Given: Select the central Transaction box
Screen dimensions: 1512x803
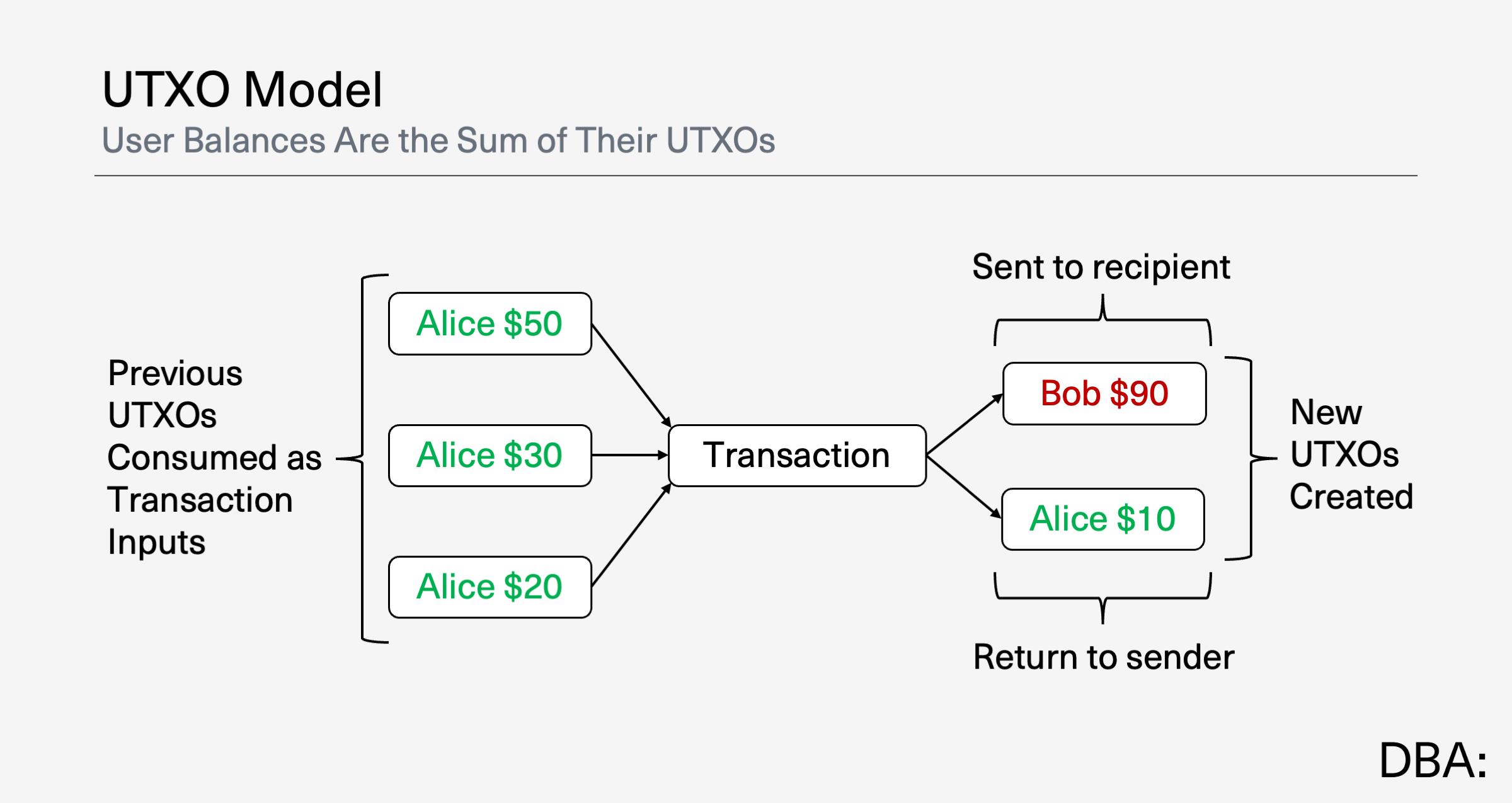Looking at the screenshot, I should [x=797, y=455].
